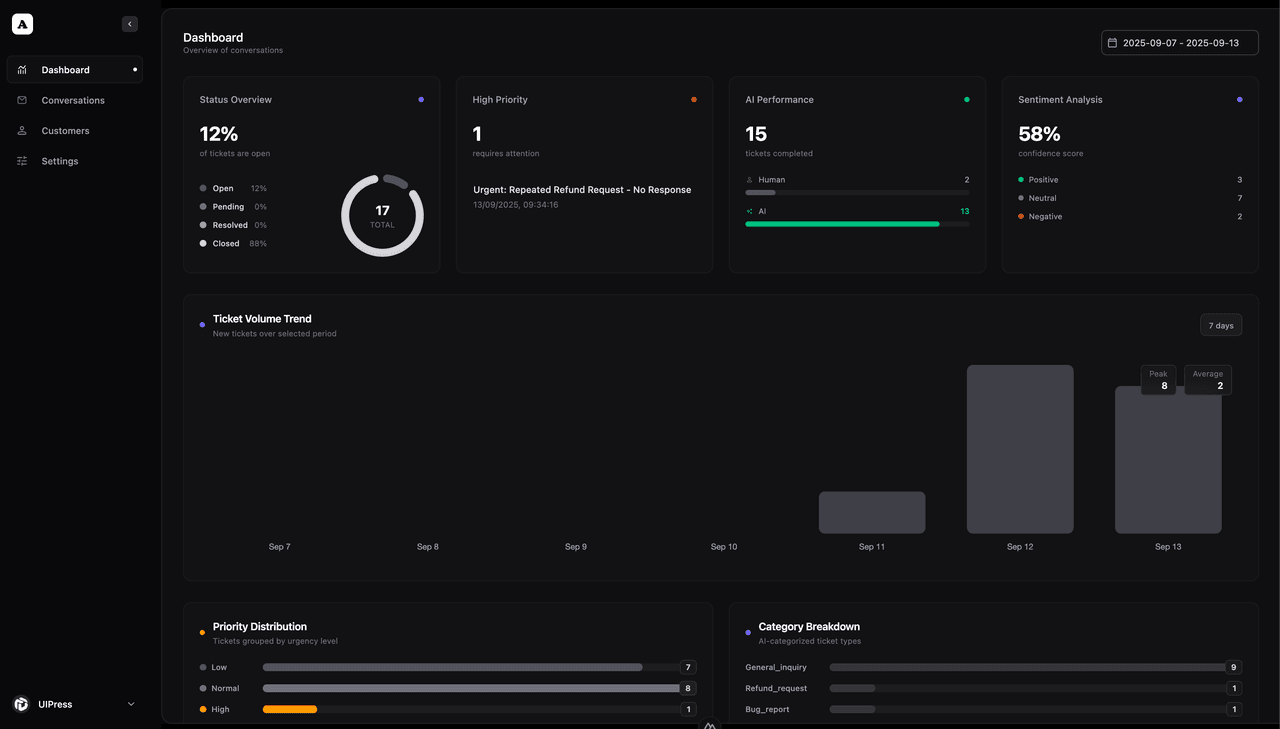The width and height of the screenshot is (1280, 729).
Task: Click the Bug_report category label
Action: [x=768, y=709]
